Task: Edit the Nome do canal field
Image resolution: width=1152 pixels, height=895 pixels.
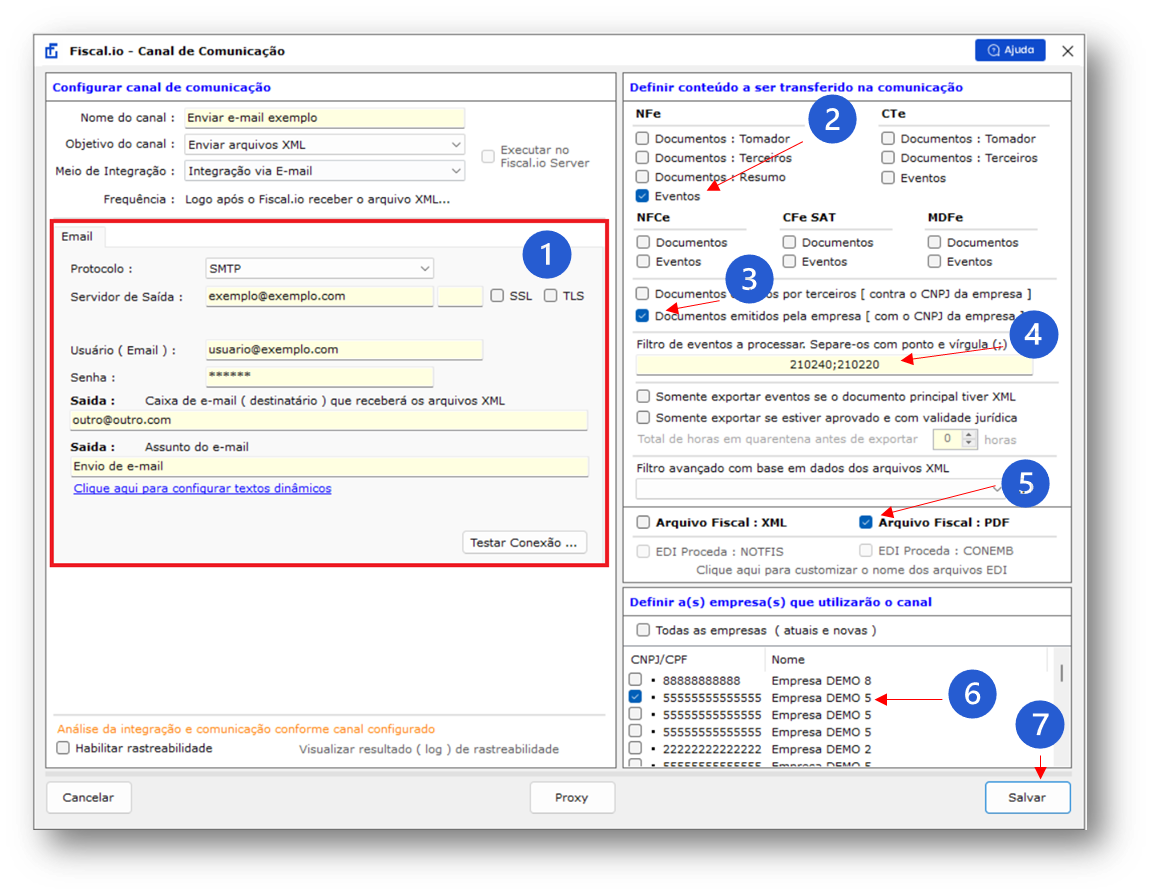Action: [324, 118]
